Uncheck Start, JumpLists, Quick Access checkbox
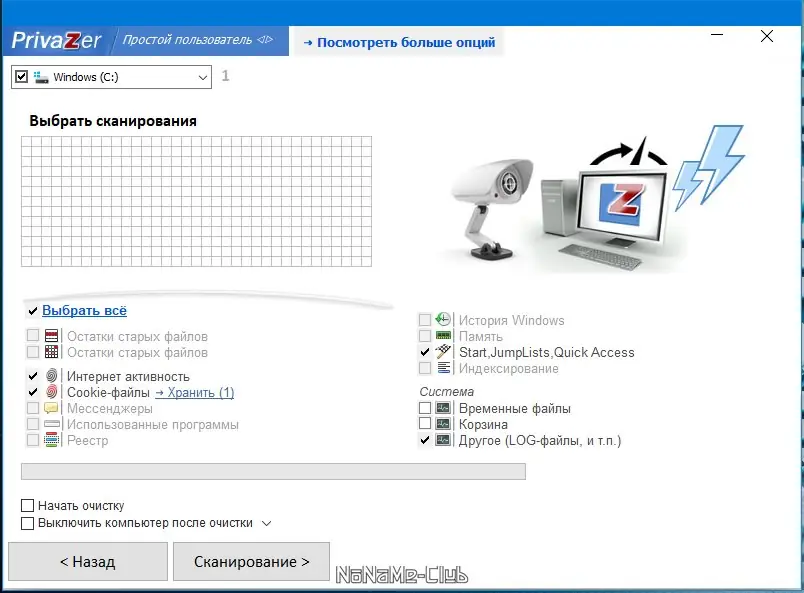Image resolution: width=804 pixels, height=593 pixels. click(x=425, y=352)
